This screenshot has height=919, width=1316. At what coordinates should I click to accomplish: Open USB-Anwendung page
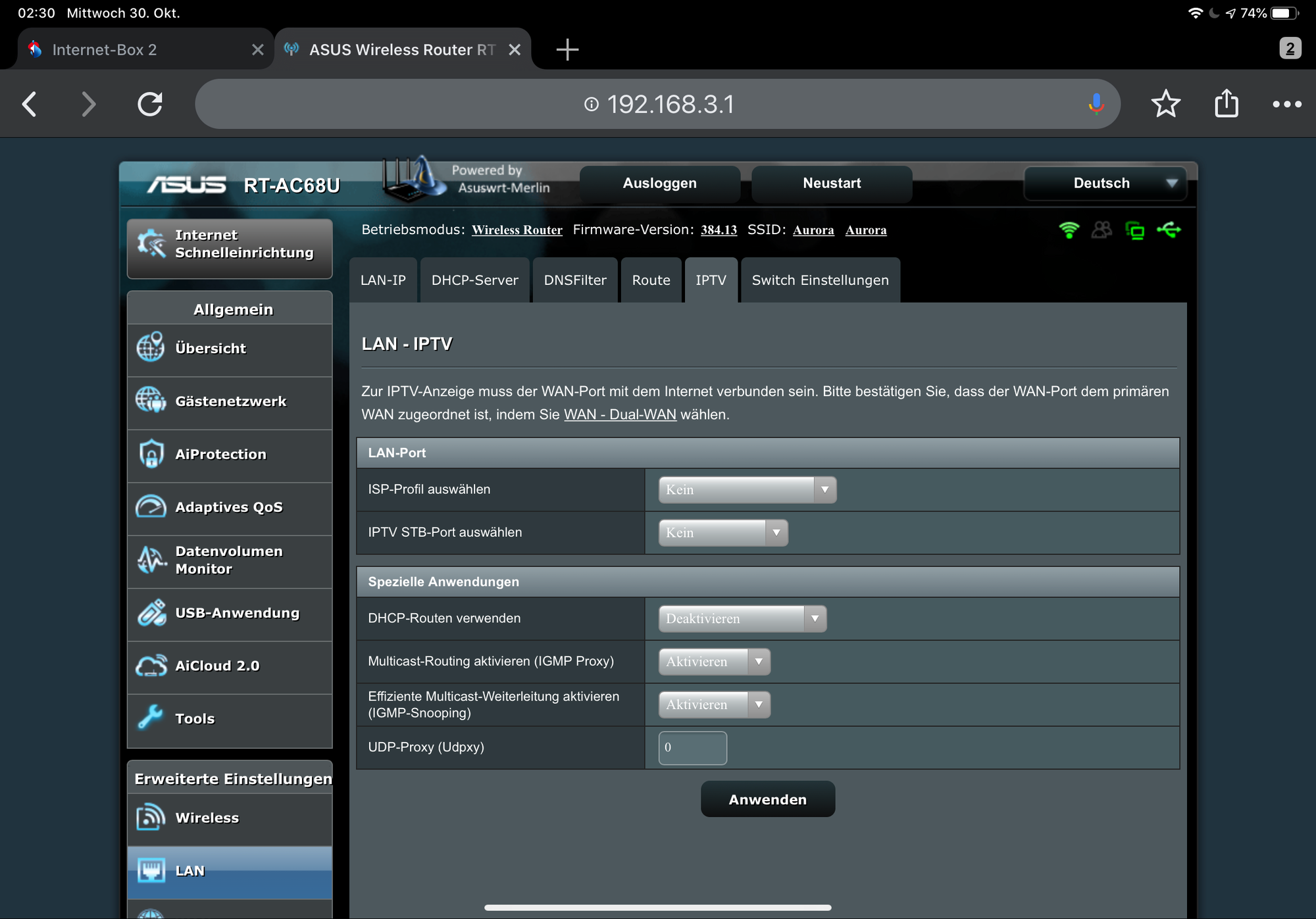click(x=230, y=614)
